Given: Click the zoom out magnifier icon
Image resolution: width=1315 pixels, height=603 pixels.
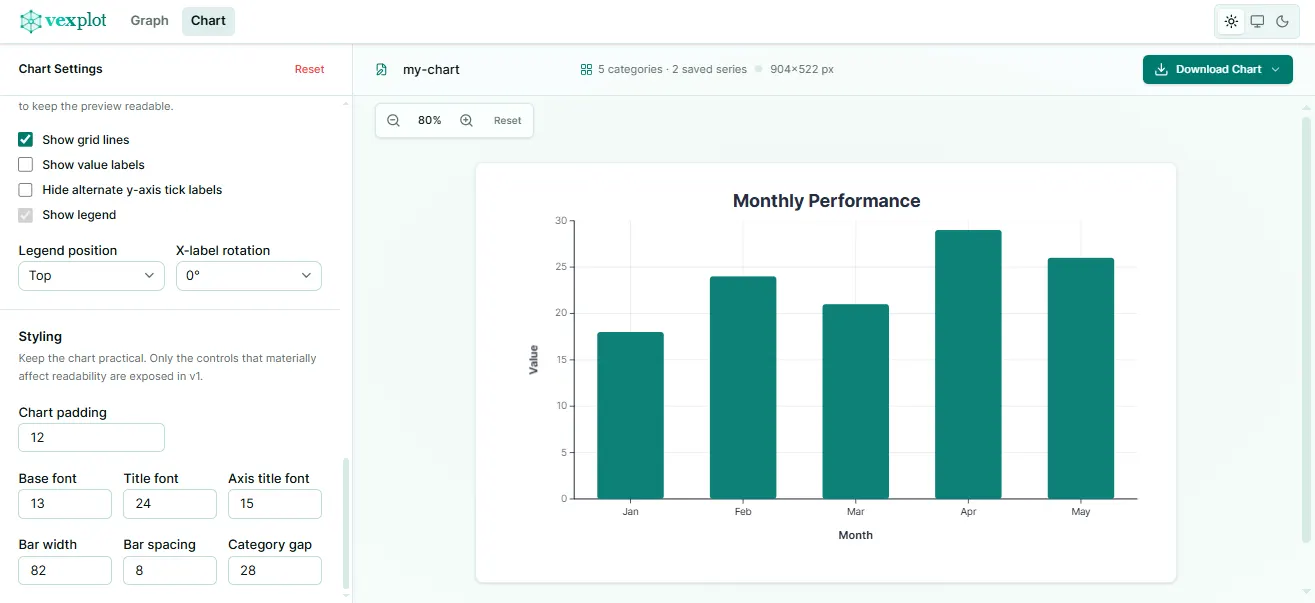Looking at the screenshot, I should (x=393, y=120).
